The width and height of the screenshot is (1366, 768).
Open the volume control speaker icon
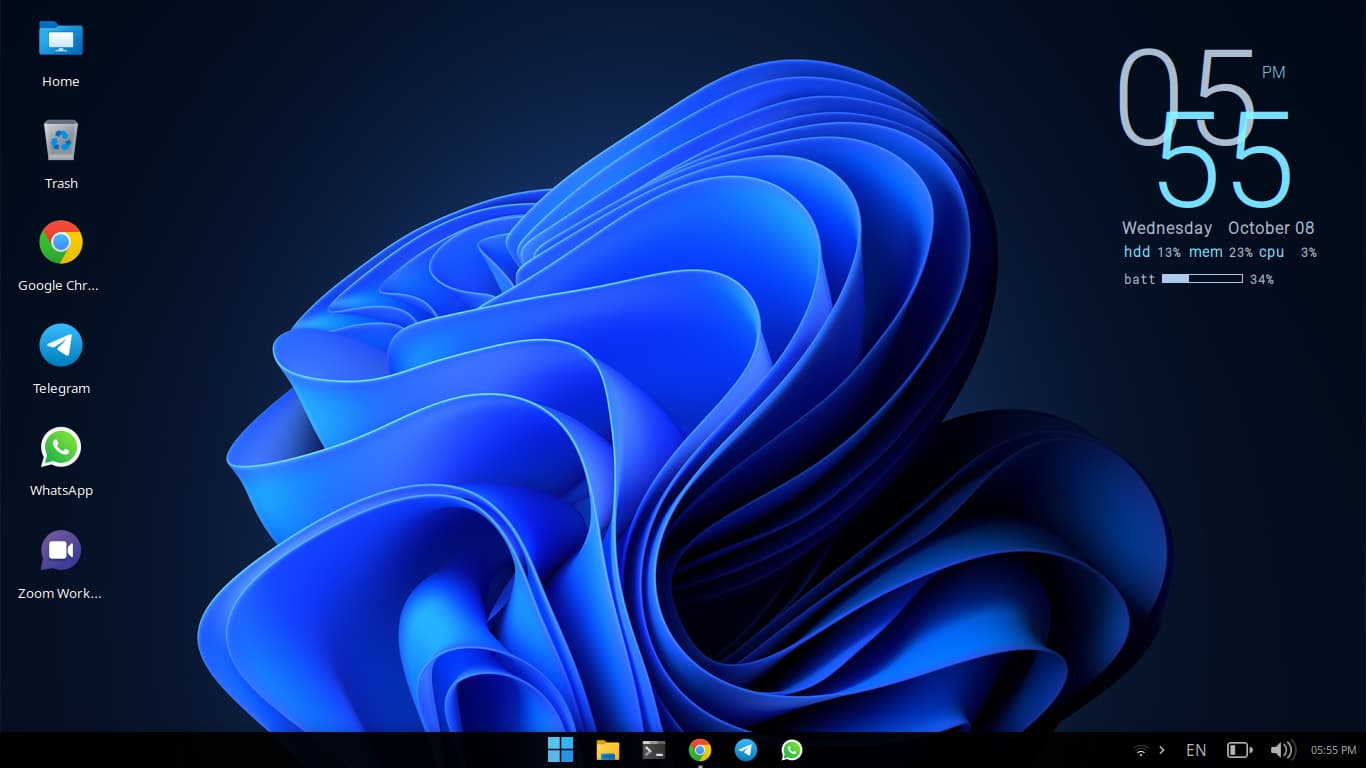pos(1282,750)
